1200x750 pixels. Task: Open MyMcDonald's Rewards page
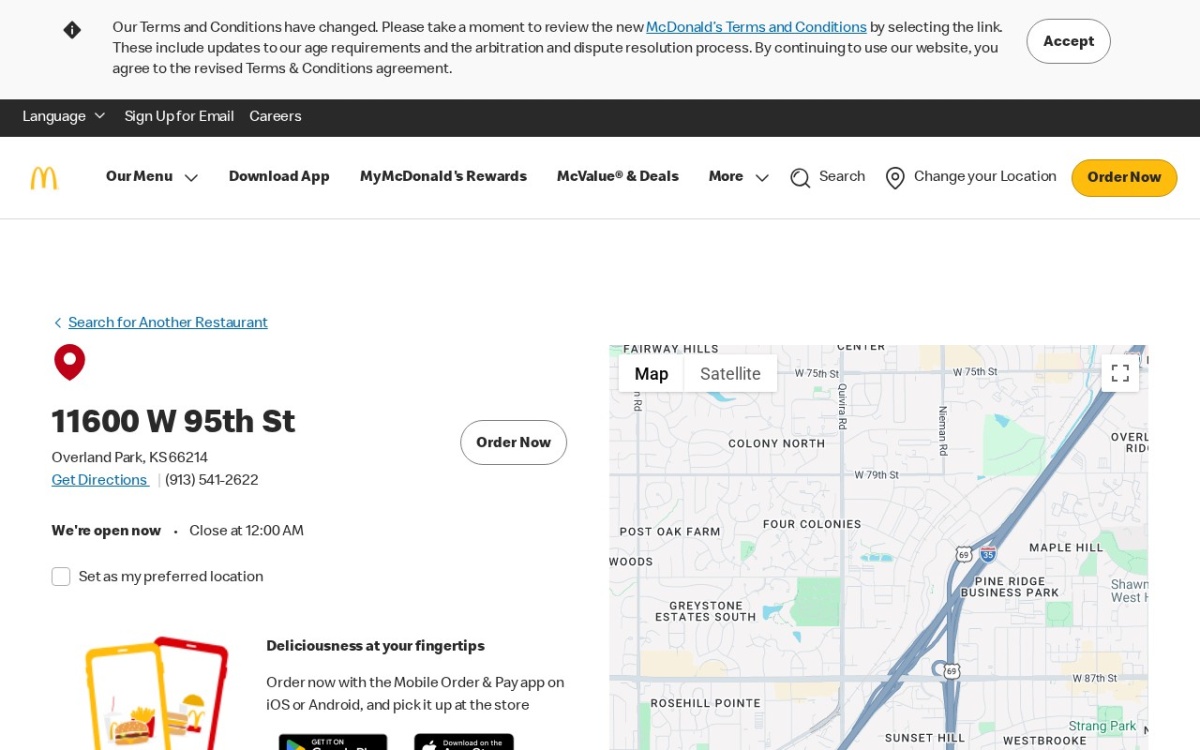pos(443,177)
